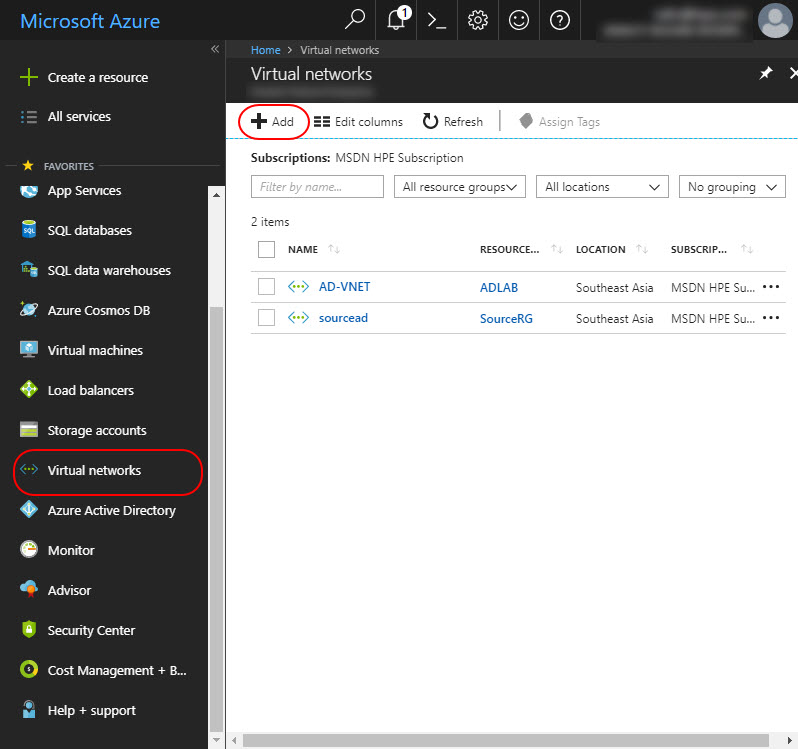
Task: Pin the Virtual networks blade
Action: (766, 74)
